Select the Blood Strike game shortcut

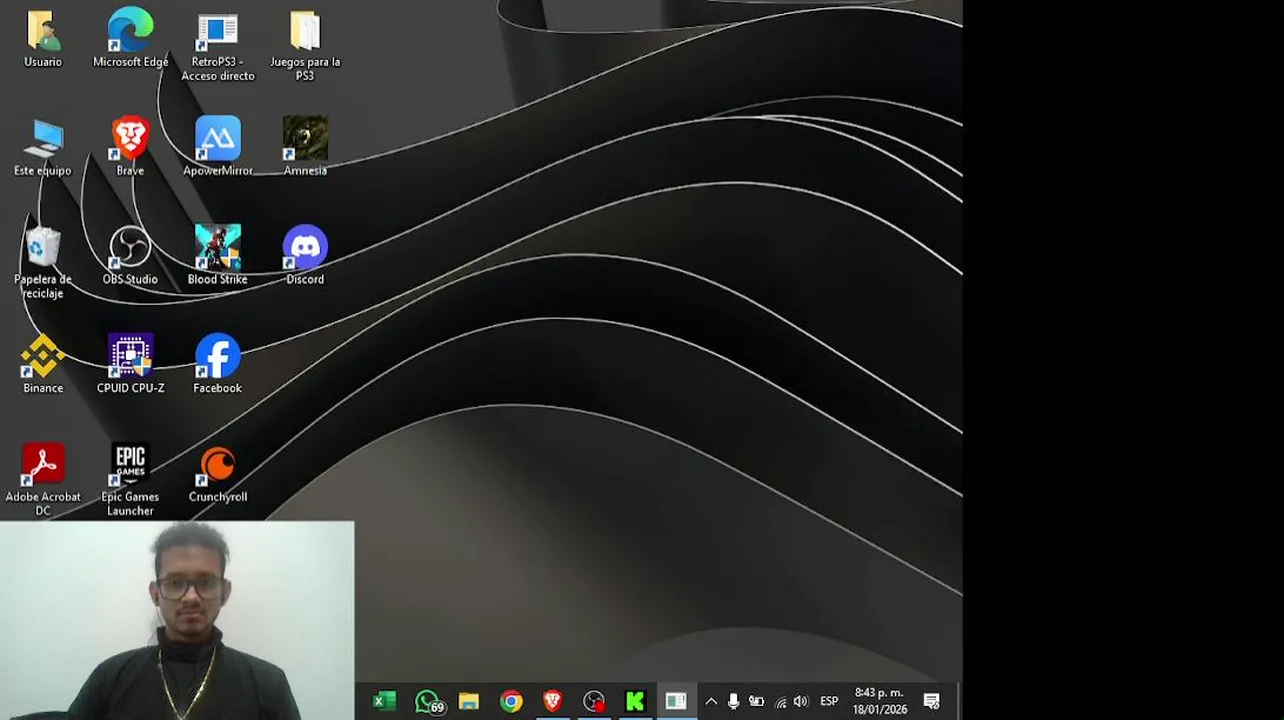[x=217, y=257]
